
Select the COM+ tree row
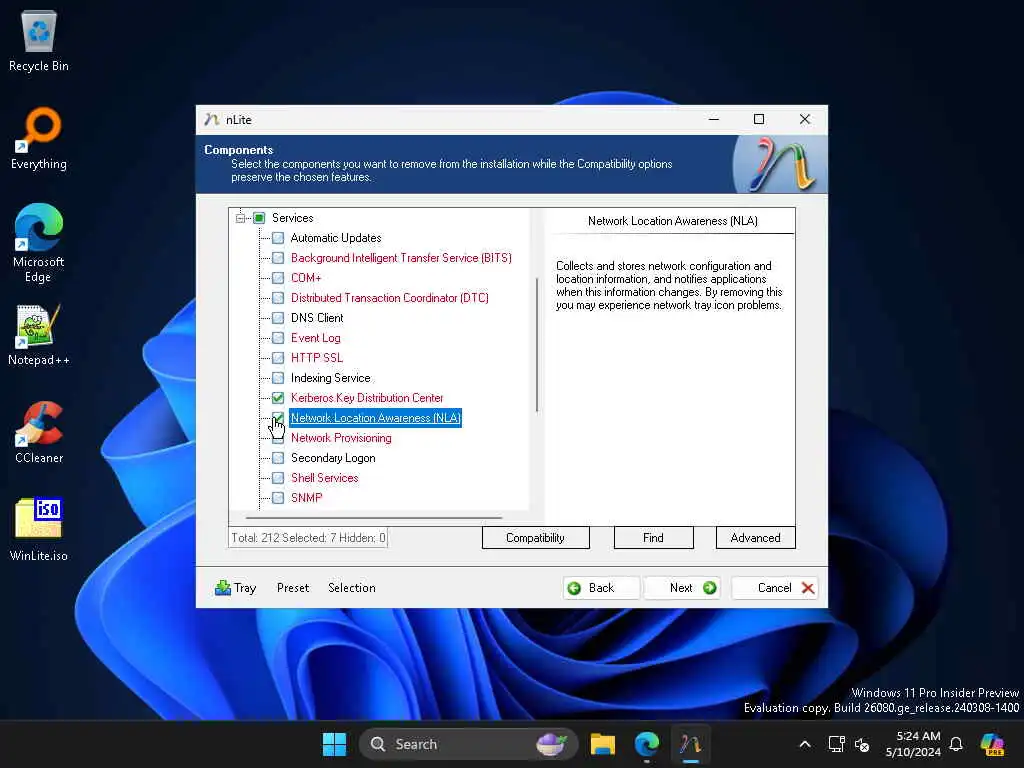point(306,278)
